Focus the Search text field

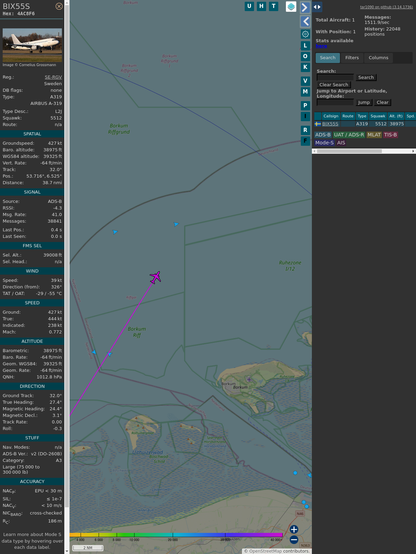[335, 77]
